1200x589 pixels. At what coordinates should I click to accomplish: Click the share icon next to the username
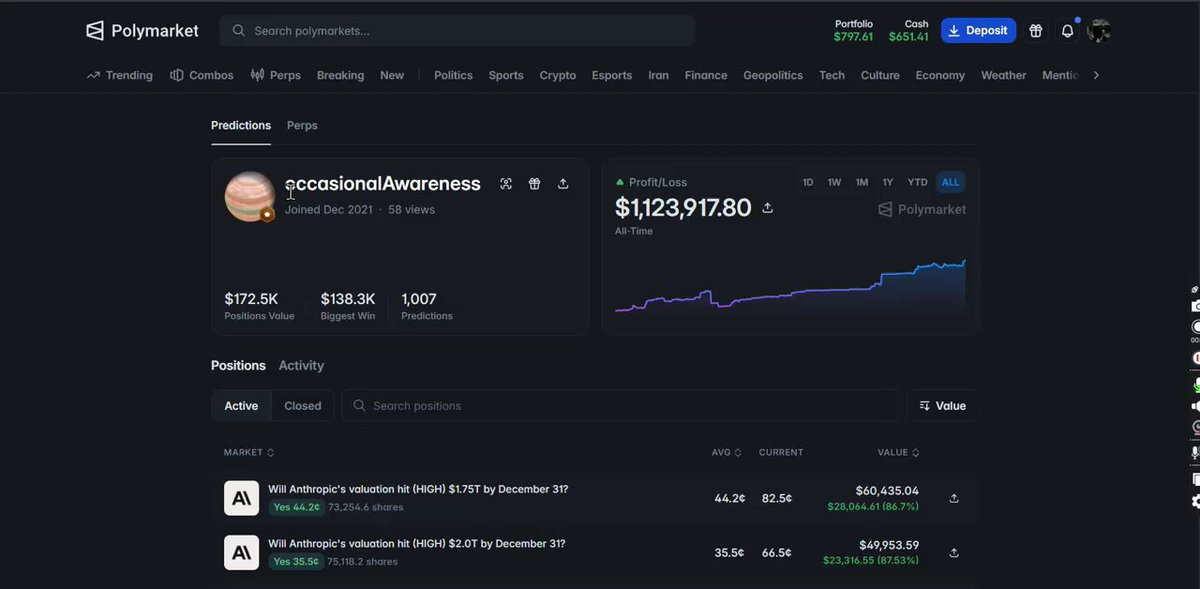pyautogui.click(x=563, y=184)
